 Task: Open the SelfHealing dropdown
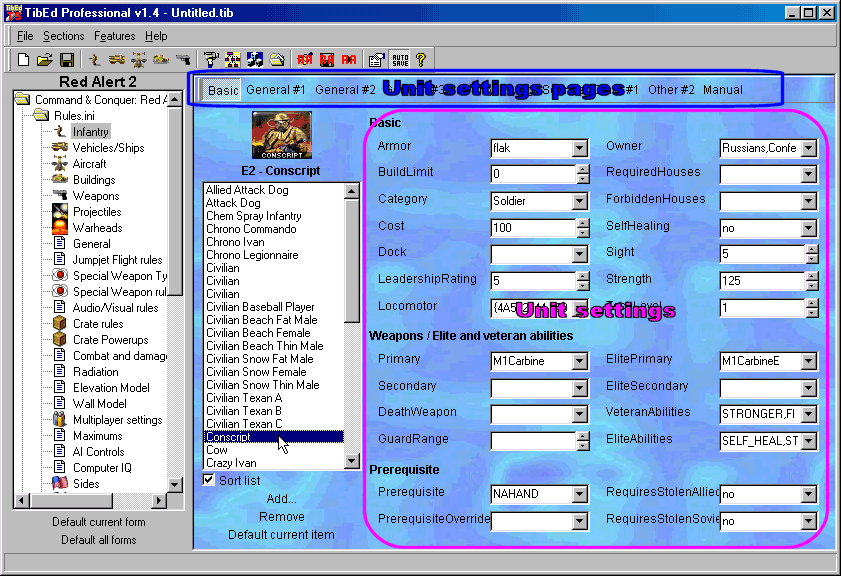809,228
